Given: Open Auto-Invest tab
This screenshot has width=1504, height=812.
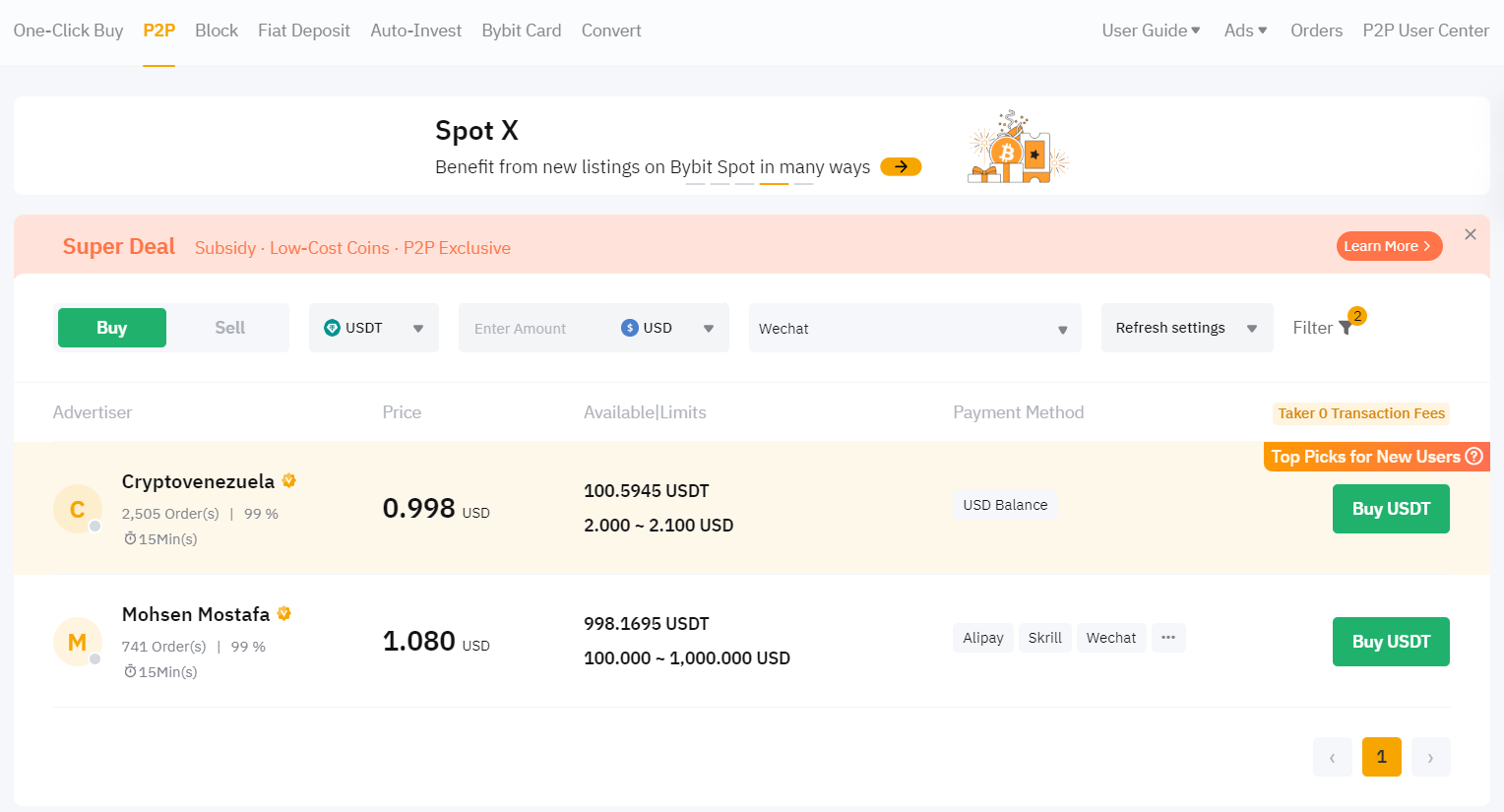Looking at the screenshot, I should coord(415,31).
